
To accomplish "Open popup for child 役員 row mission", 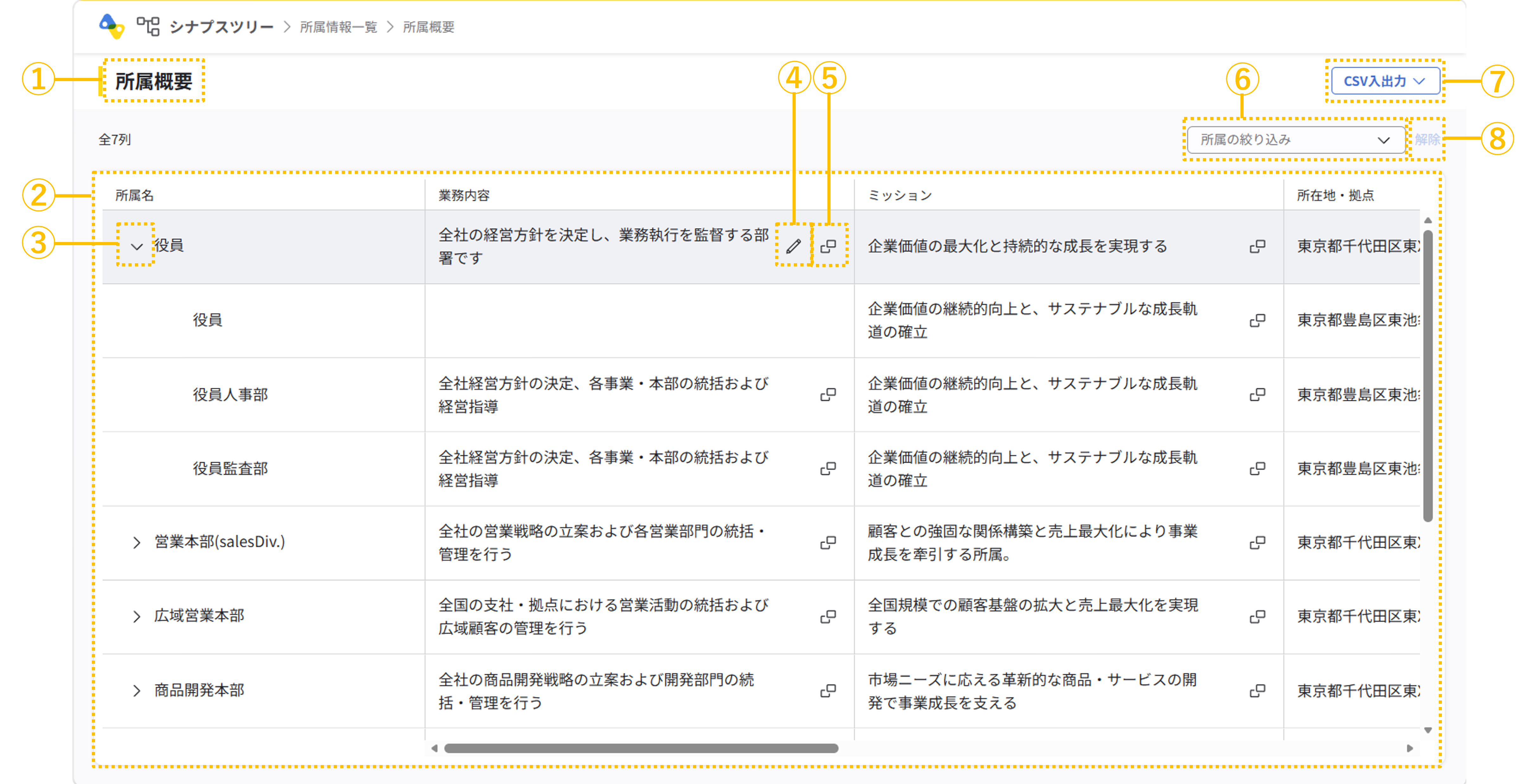I will [x=1258, y=320].
